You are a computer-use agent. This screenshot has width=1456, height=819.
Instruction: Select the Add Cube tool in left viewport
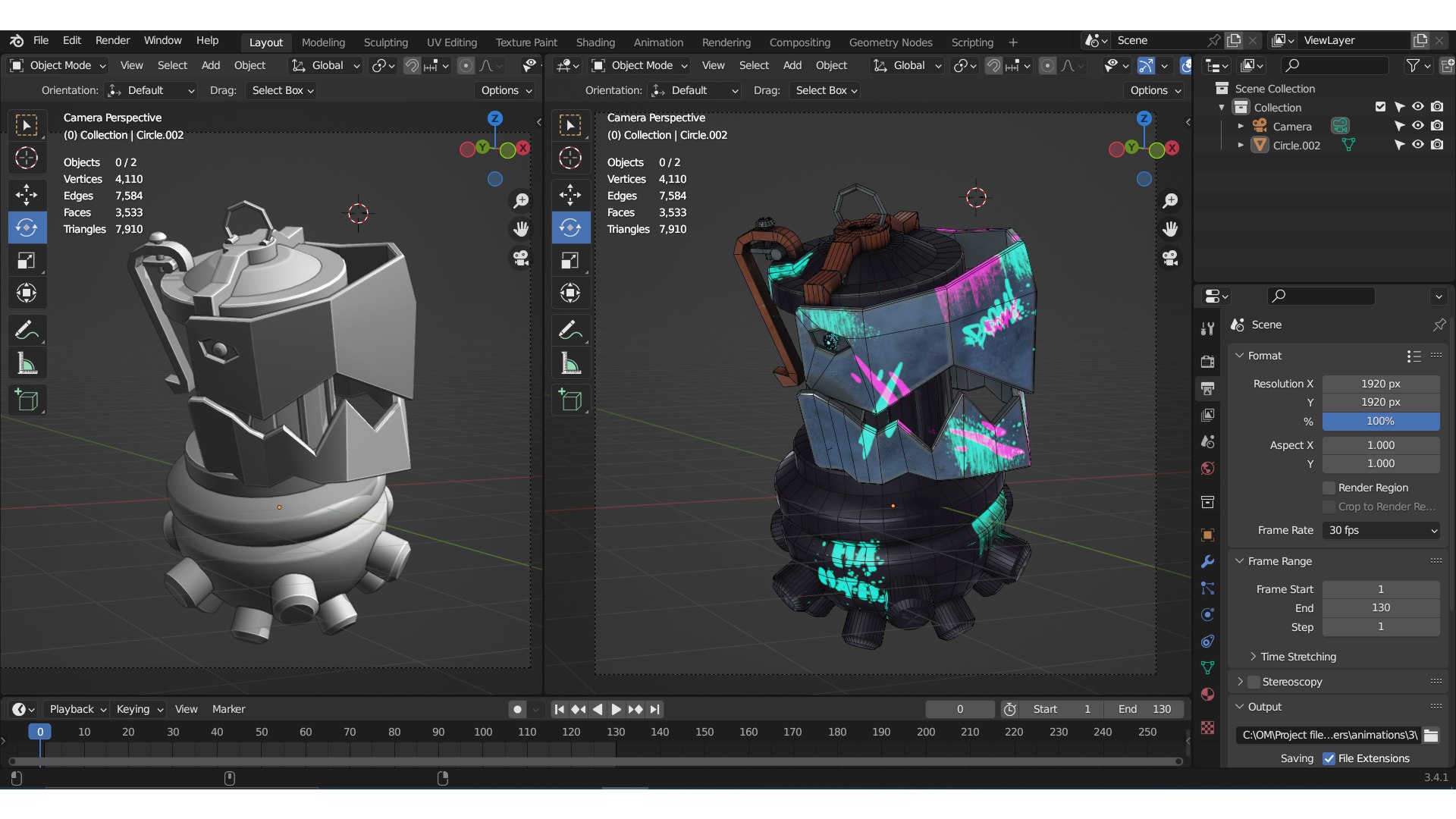click(27, 400)
